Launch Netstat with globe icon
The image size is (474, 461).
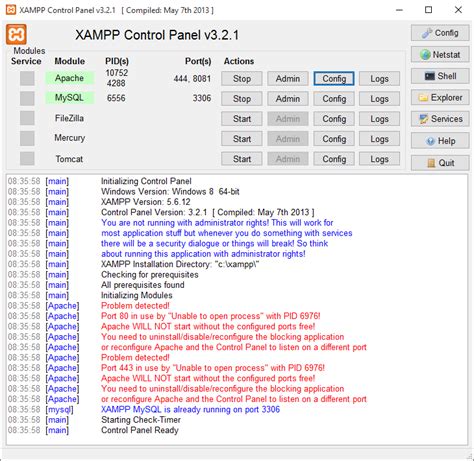click(x=440, y=54)
